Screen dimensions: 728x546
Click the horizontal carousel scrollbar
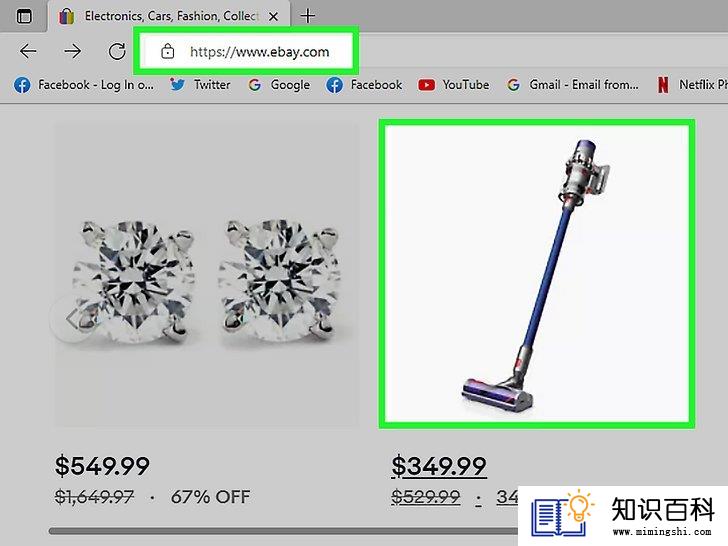283,531
